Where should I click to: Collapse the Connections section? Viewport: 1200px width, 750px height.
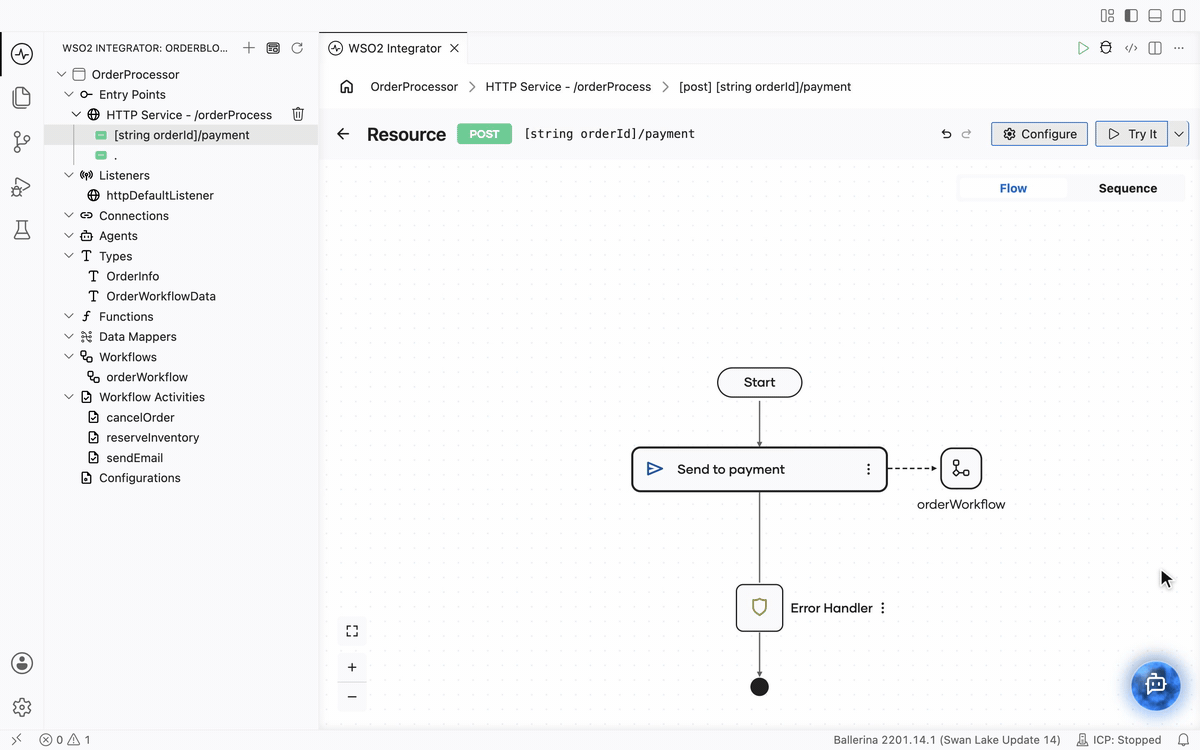[x=69, y=216]
